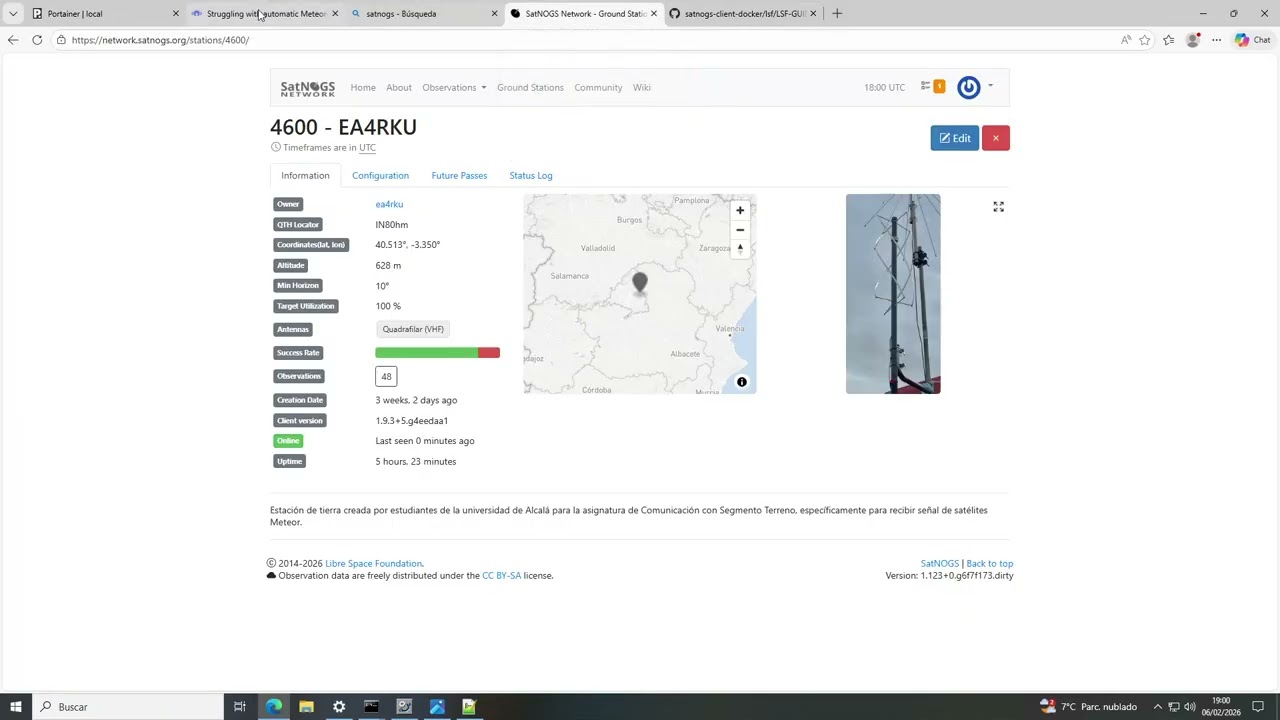This screenshot has height=720, width=1280.
Task: Click the Success Rate progress bar
Action: pos(437,352)
